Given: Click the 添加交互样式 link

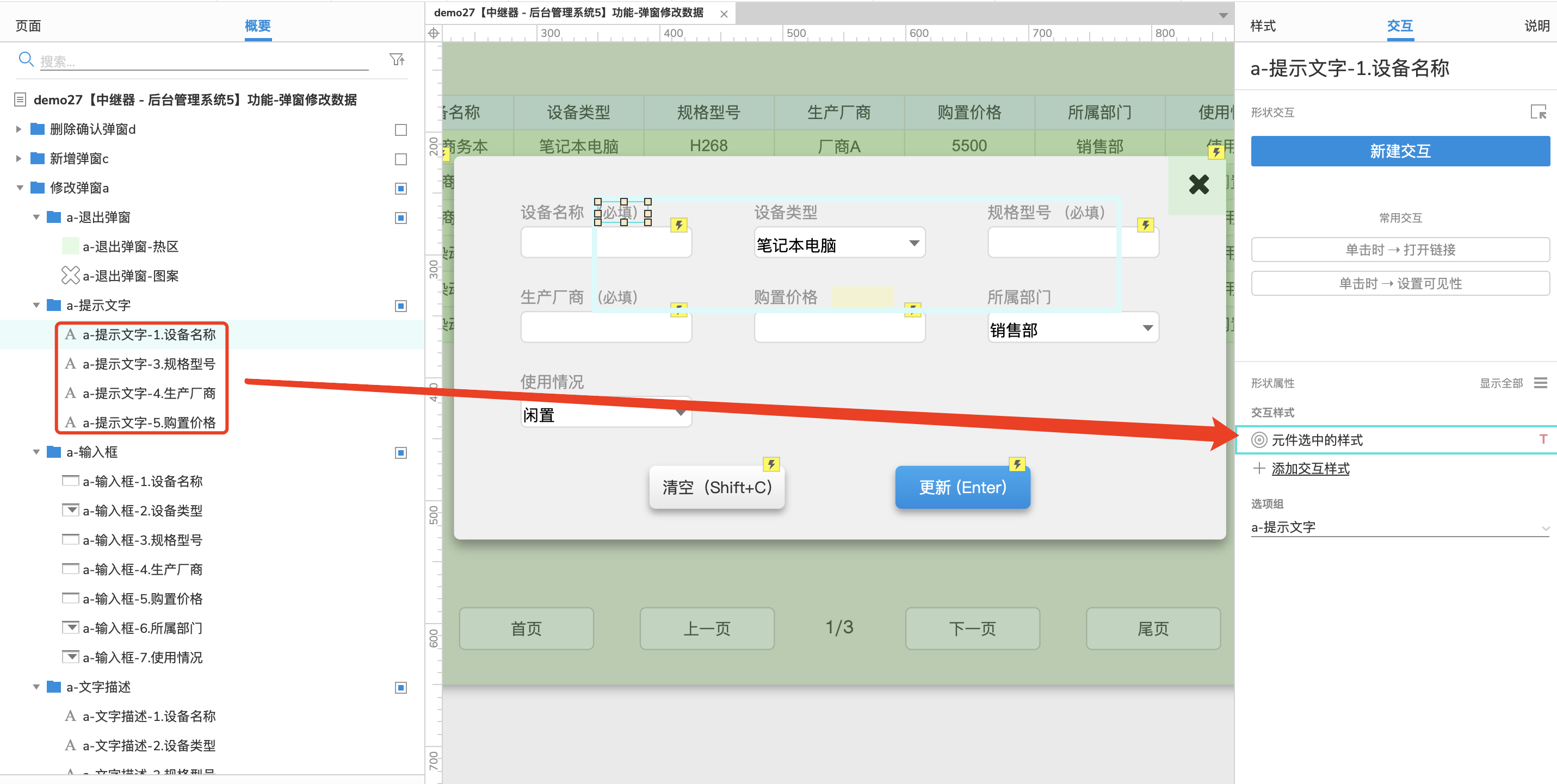Looking at the screenshot, I should pyautogui.click(x=1310, y=469).
